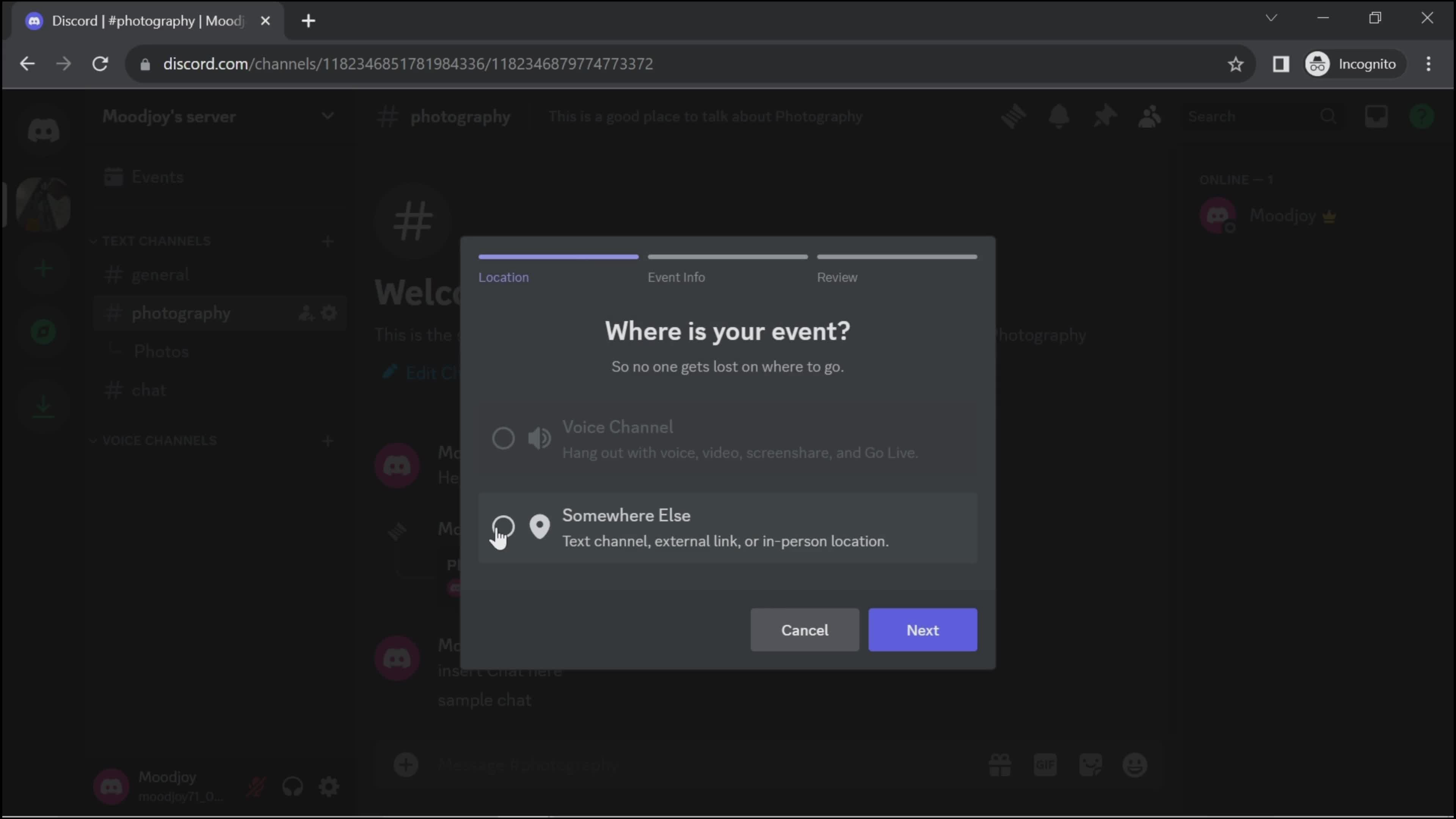Open the general text channel
The width and height of the screenshot is (1456, 819).
[219, 275]
